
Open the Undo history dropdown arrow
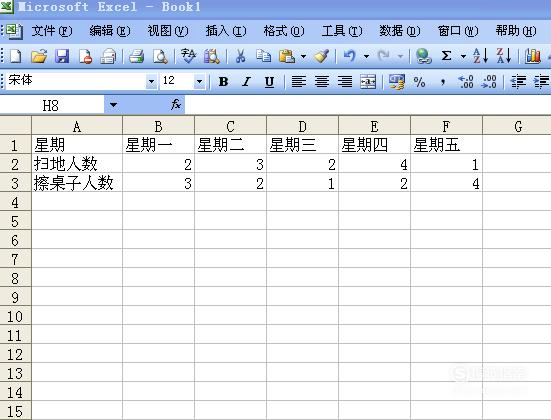point(366,56)
